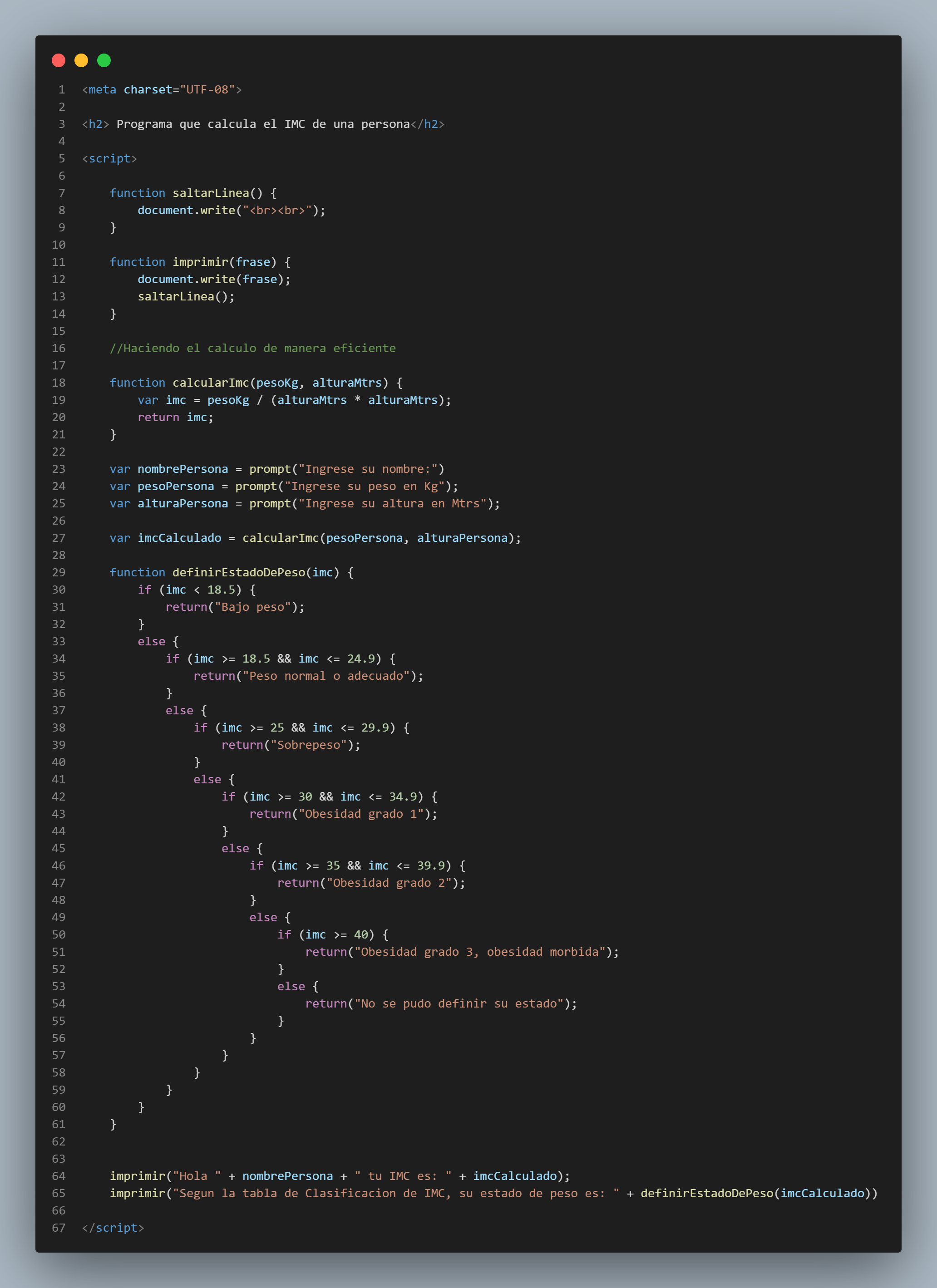Click return("Obesidad grado 2") statement
Image resolution: width=937 pixels, height=1288 pixels.
pos(372,883)
